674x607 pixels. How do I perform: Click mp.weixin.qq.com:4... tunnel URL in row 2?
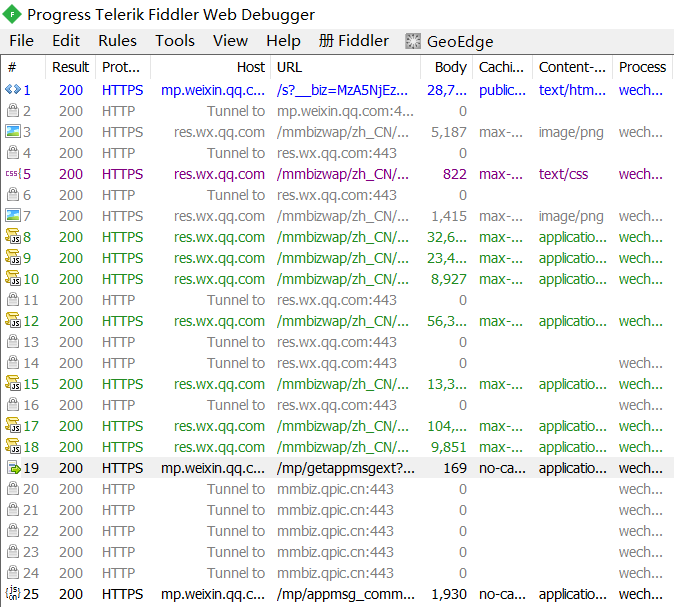[345, 111]
